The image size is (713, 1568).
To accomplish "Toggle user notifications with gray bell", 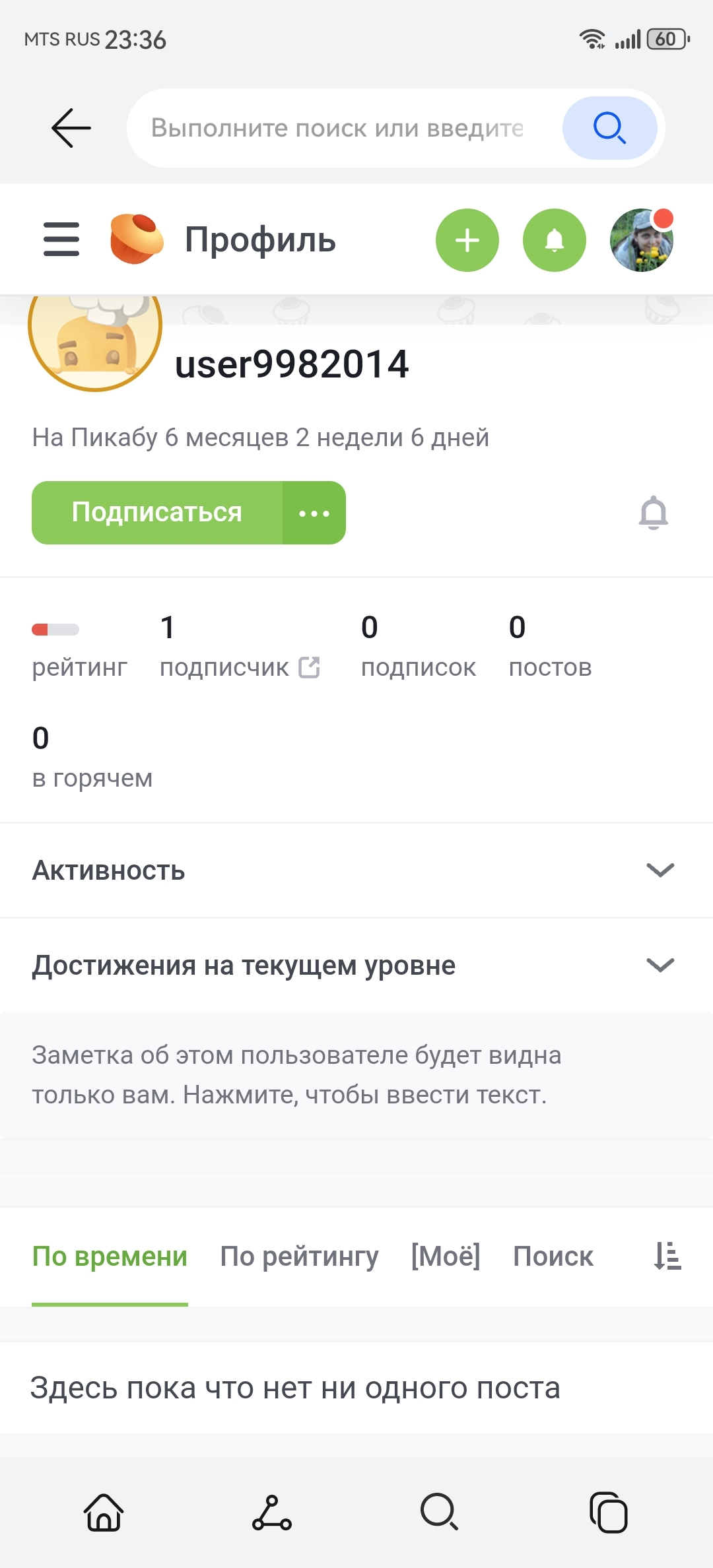I will click(653, 512).
